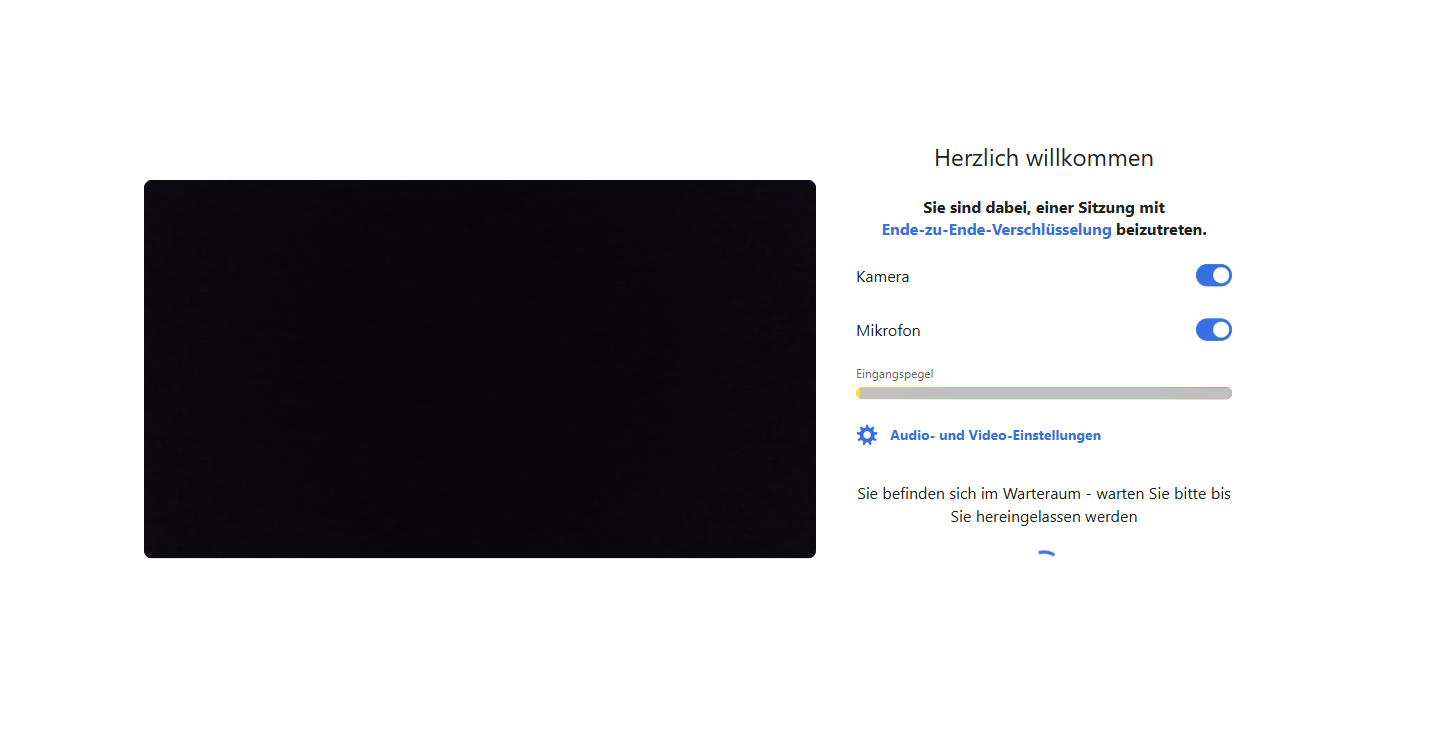Select the Mikrofon label

(888, 330)
